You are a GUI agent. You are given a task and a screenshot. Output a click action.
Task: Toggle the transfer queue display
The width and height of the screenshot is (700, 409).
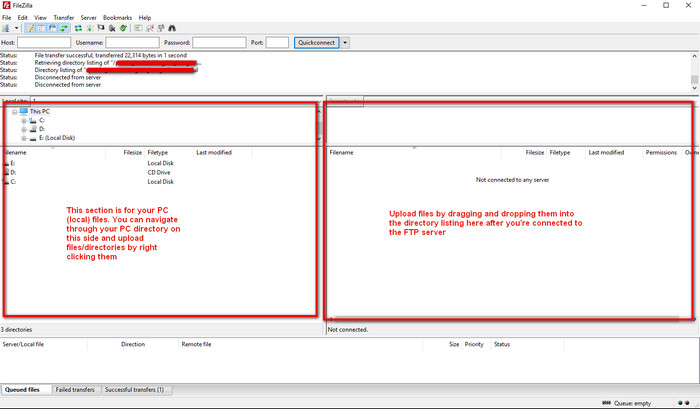(64, 28)
